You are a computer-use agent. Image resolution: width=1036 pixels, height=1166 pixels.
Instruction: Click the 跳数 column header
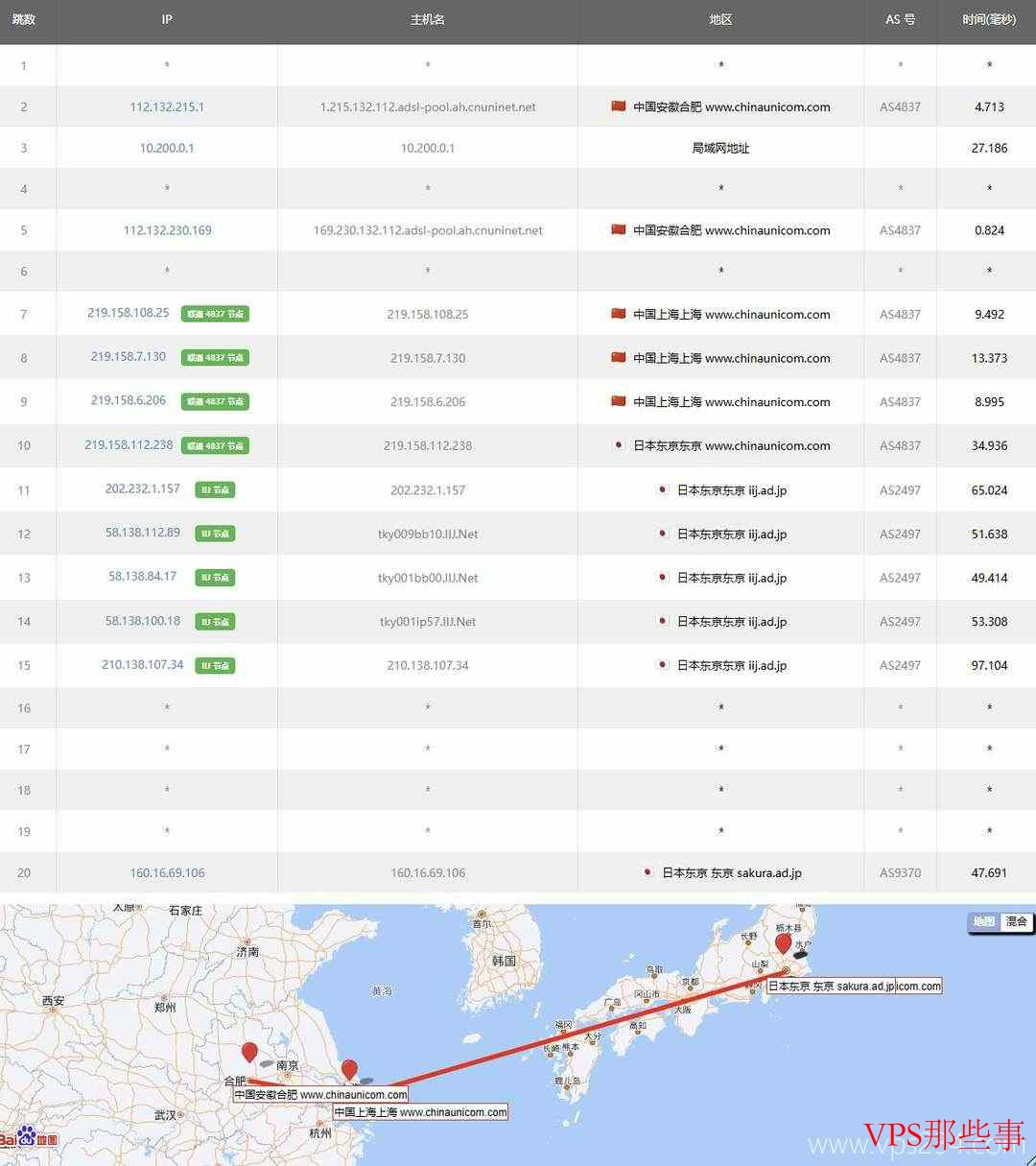point(24,19)
